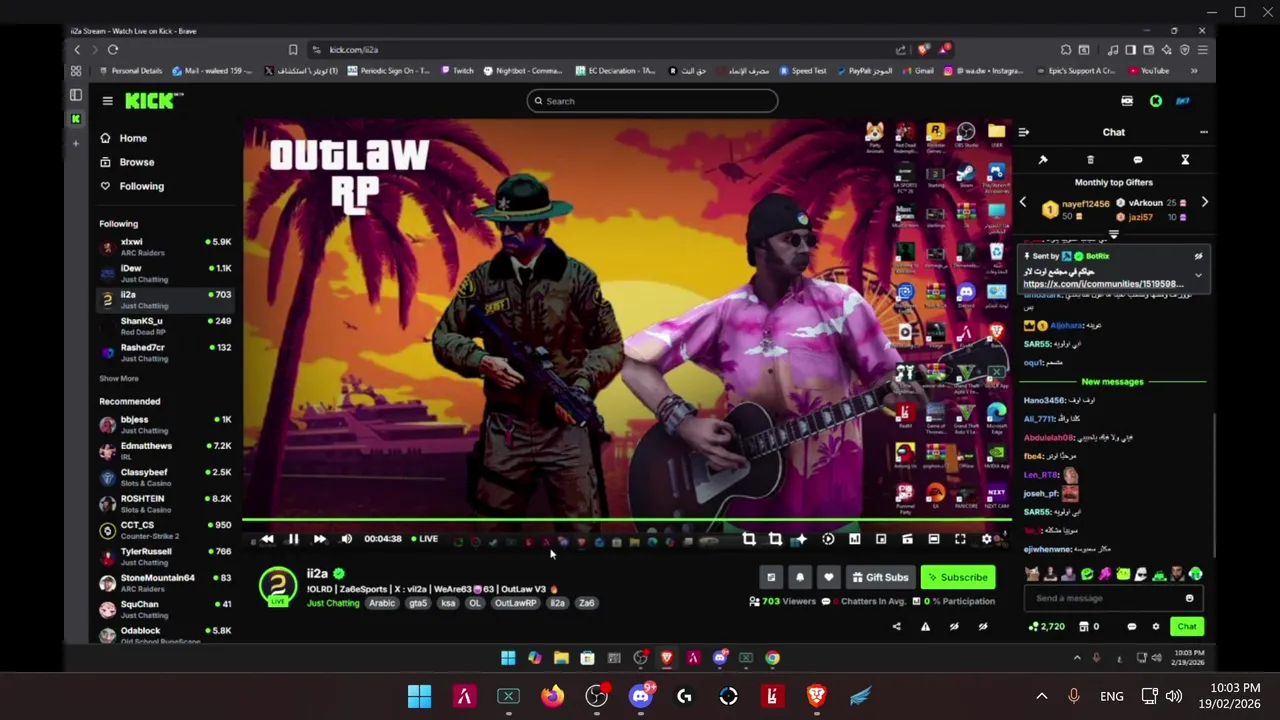Open the pinned x.com communities link

(x=1103, y=284)
